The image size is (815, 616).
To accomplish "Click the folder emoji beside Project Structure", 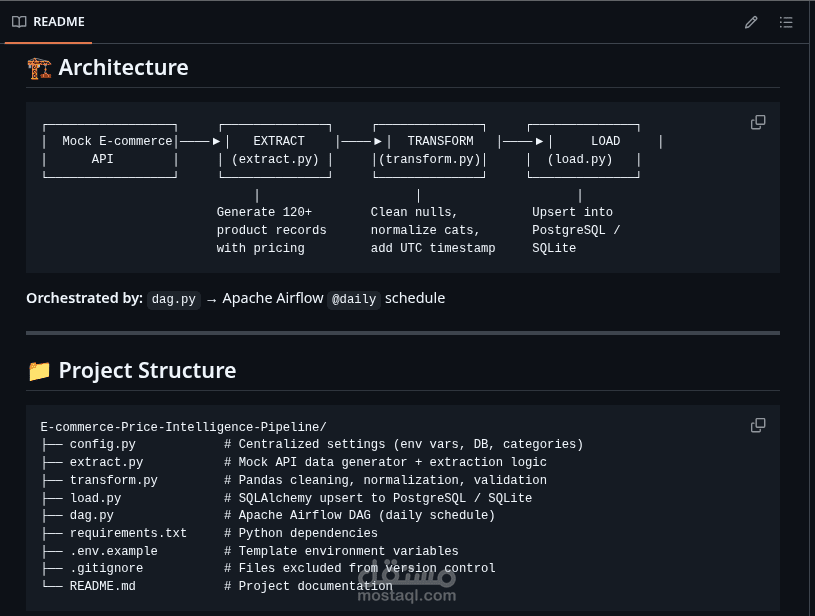I will [x=39, y=371].
